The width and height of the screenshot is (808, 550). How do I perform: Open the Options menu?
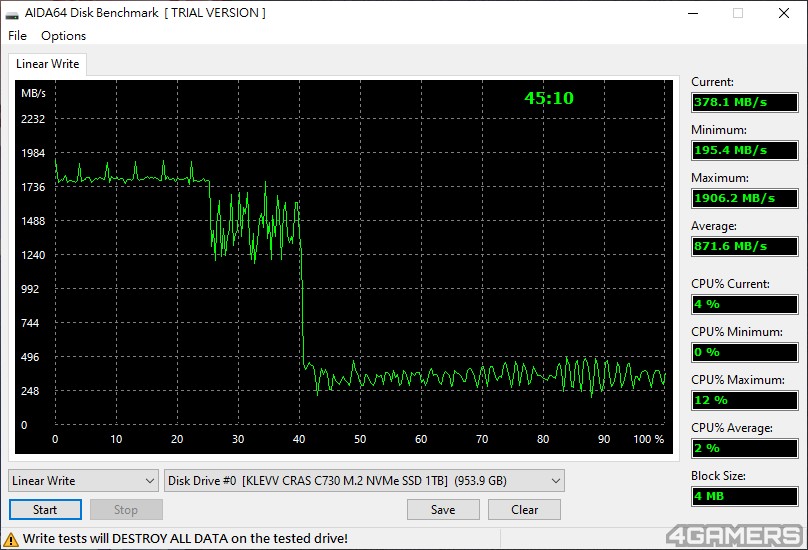63,36
